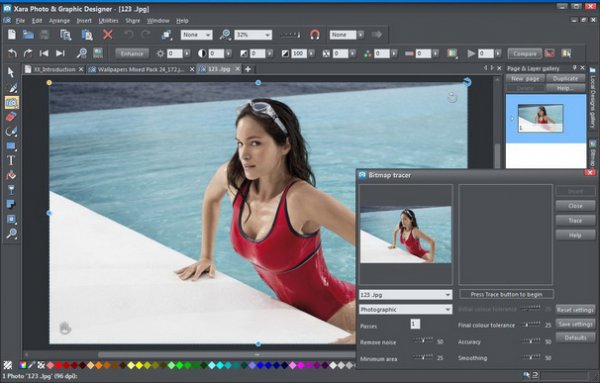Viewport: 600px width, 383px height.
Task: Select the Fill tool bucket icon
Action: [11, 175]
